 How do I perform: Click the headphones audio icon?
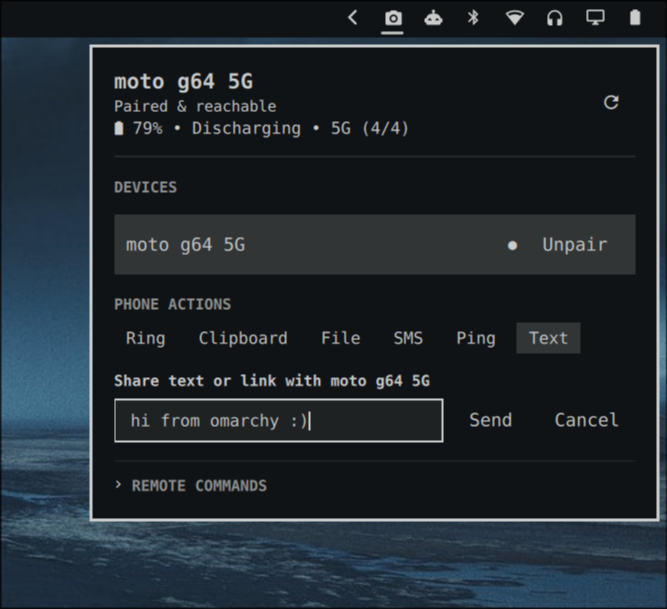click(x=555, y=18)
